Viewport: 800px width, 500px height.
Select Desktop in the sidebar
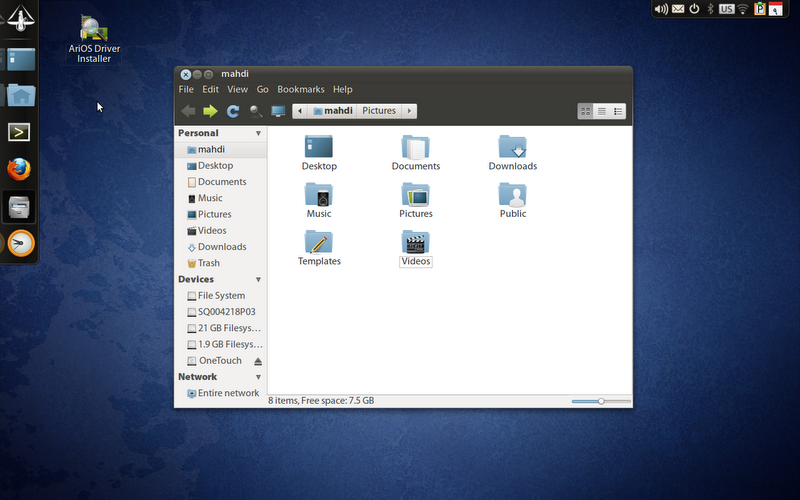coord(220,166)
